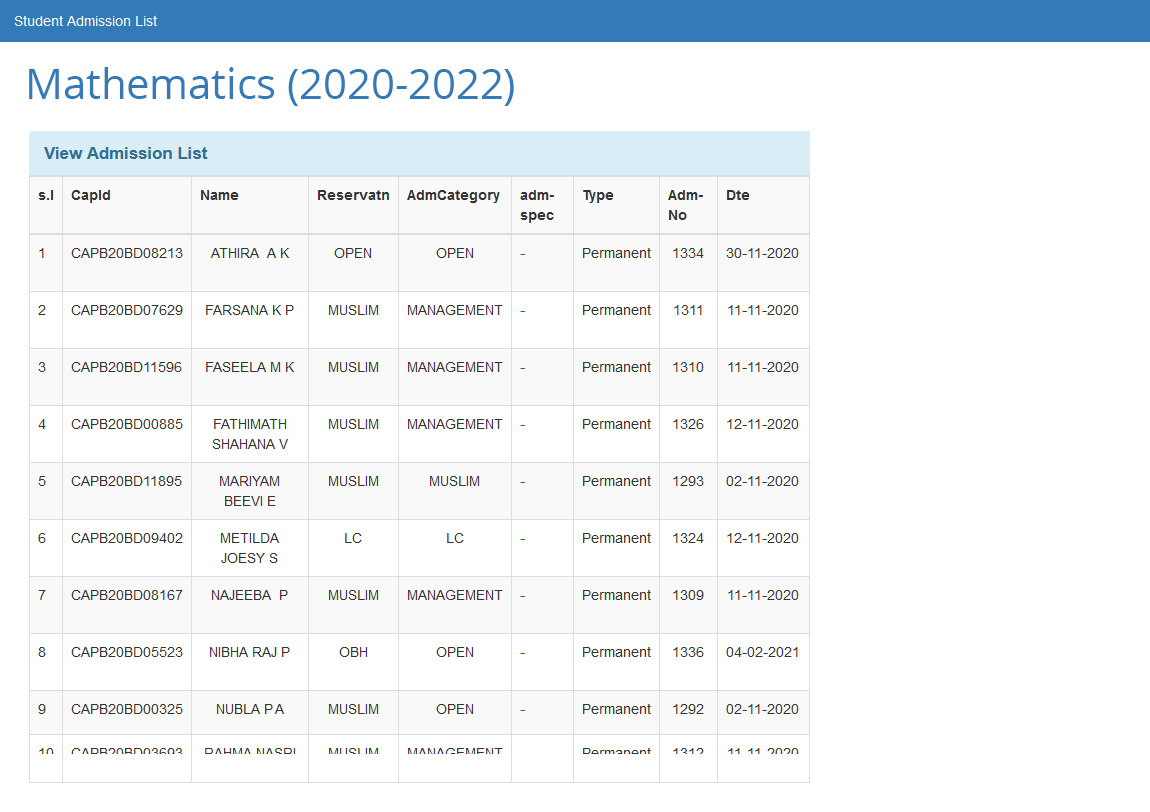Click the date 04-02-2021
Screen dimensions: 1150x812
762,652
